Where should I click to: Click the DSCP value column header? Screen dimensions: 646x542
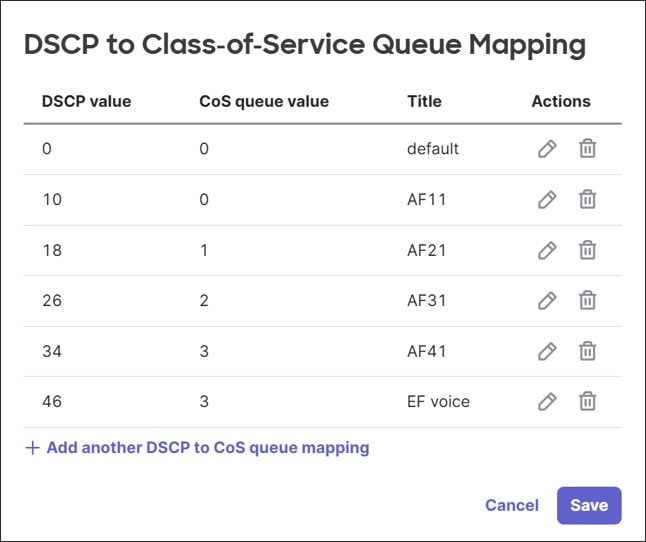86,101
